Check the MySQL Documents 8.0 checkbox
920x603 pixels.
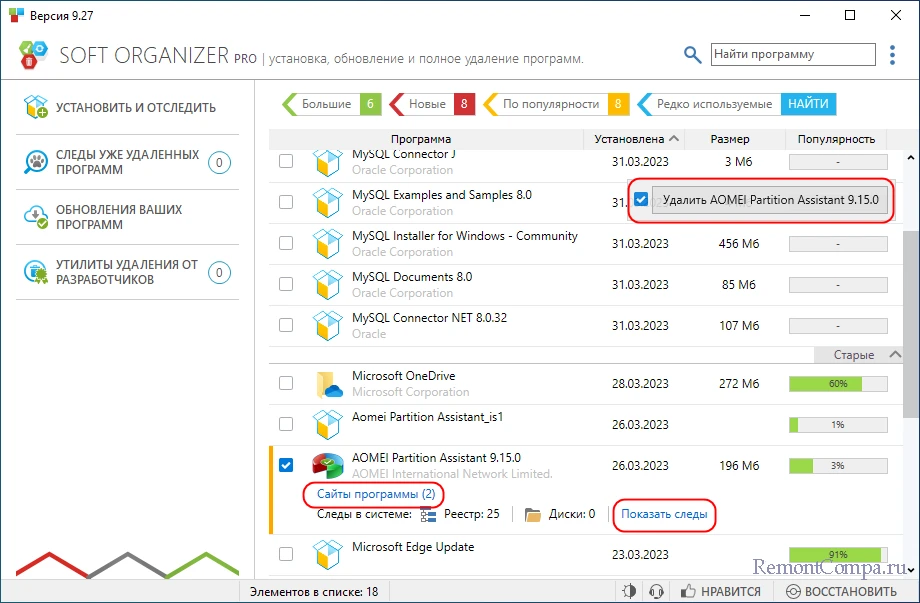(286, 284)
